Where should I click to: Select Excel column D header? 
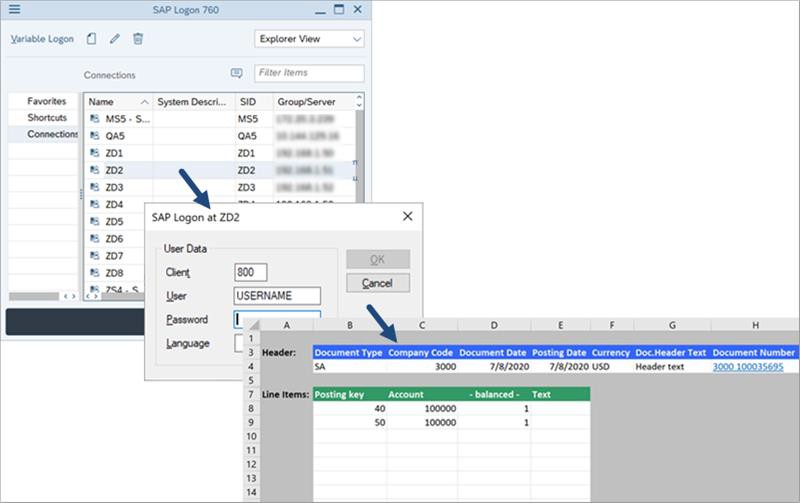coord(493,325)
